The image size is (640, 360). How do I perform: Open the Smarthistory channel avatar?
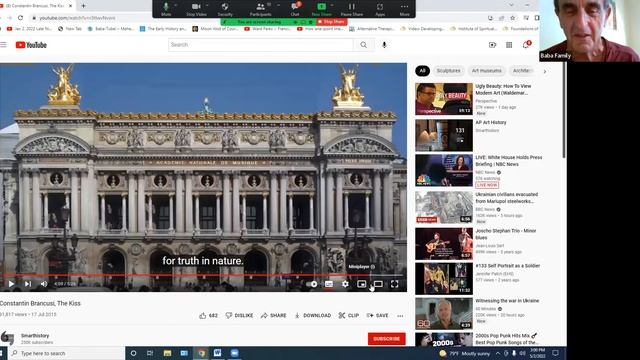point(7,338)
